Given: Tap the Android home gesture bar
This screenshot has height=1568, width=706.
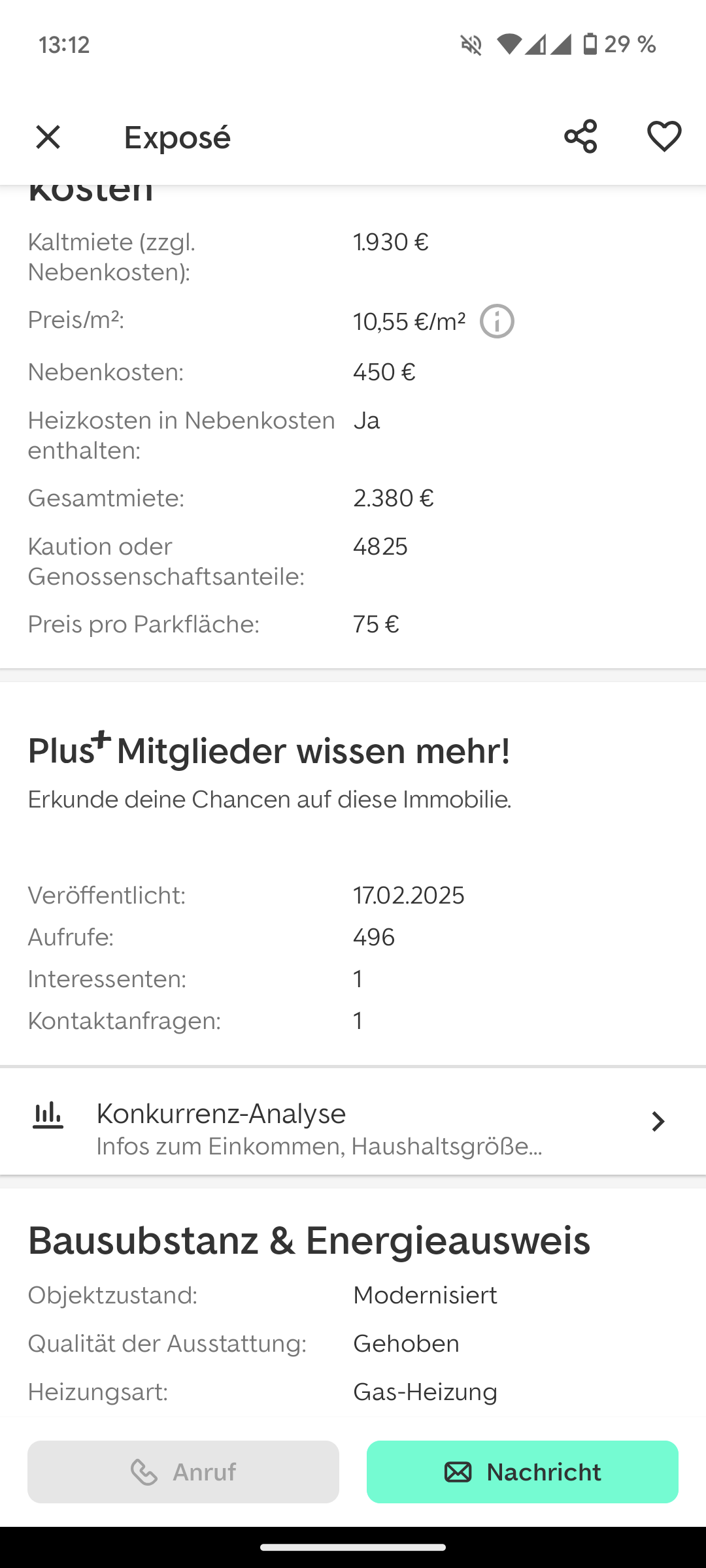Looking at the screenshot, I should point(353,1547).
